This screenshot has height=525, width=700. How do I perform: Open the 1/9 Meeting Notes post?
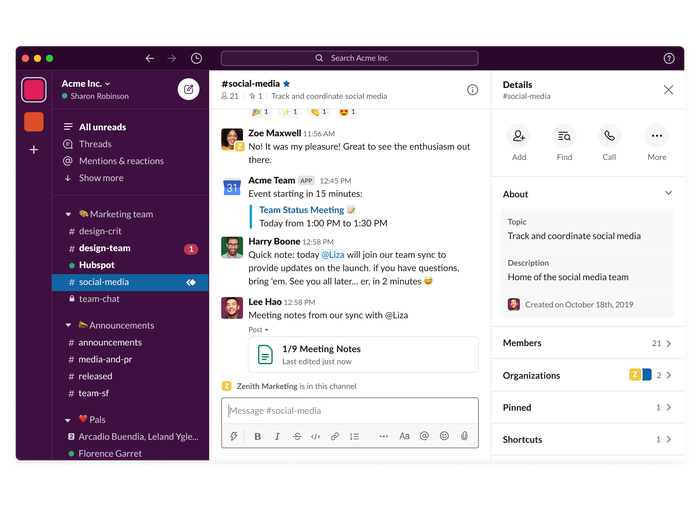(x=321, y=349)
